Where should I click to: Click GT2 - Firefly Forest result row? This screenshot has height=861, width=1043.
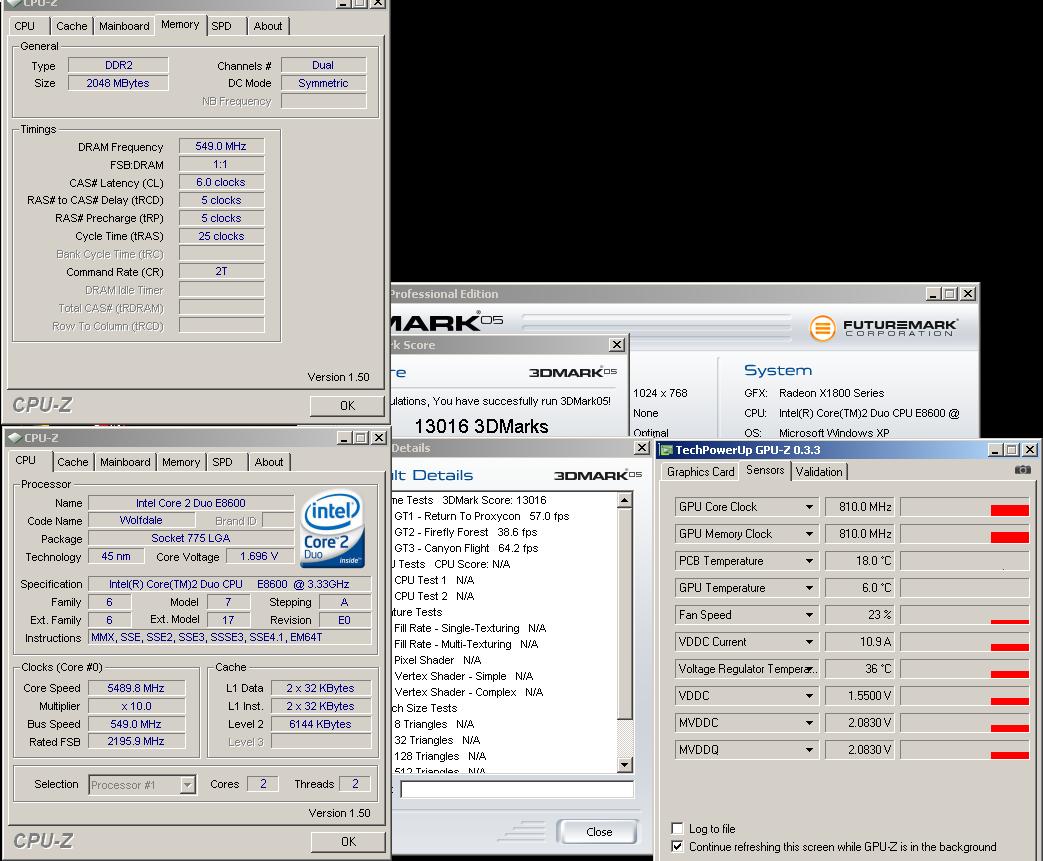[466, 532]
